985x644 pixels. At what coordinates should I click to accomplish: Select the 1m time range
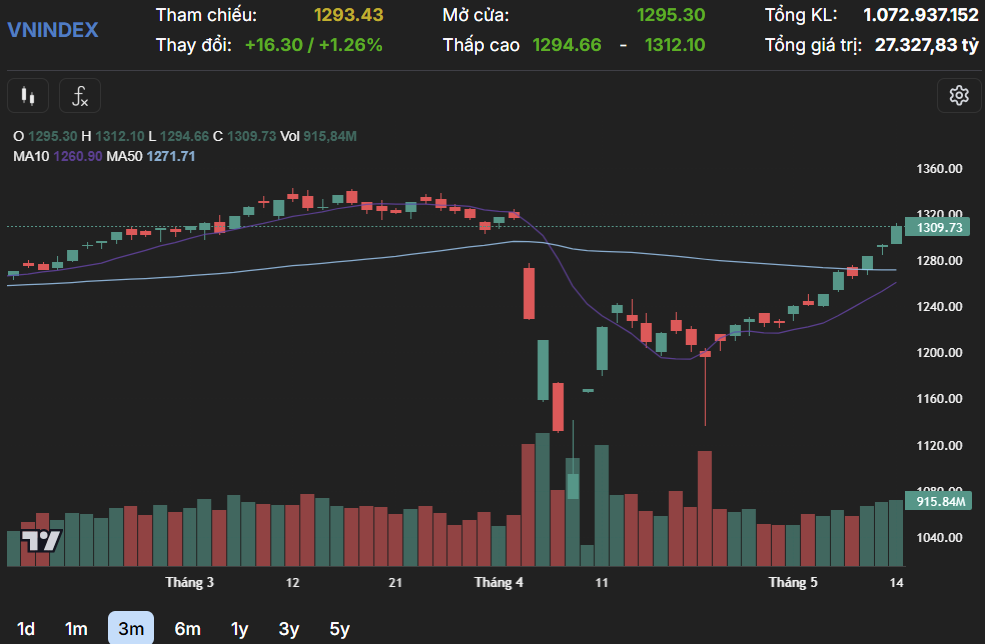click(76, 628)
